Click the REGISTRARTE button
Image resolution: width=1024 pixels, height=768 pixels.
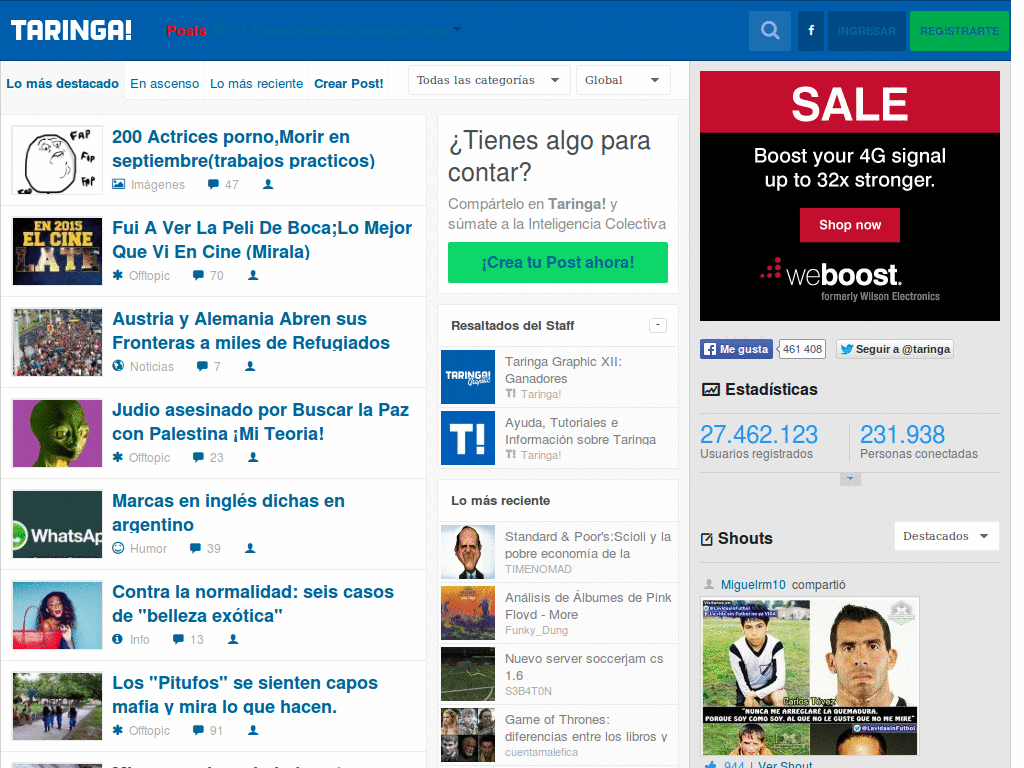click(x=958, y=31)
